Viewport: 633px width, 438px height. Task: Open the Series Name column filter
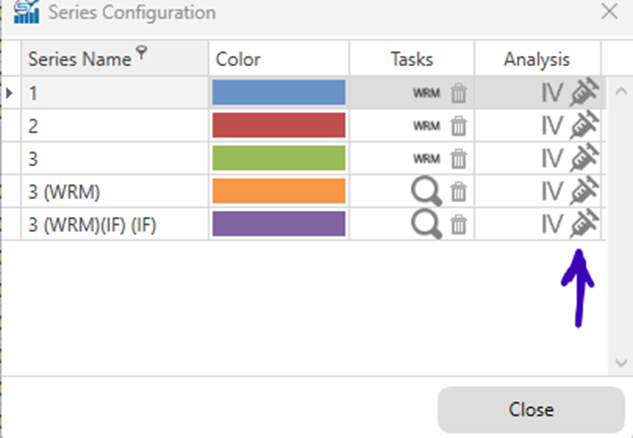(141, 52)
